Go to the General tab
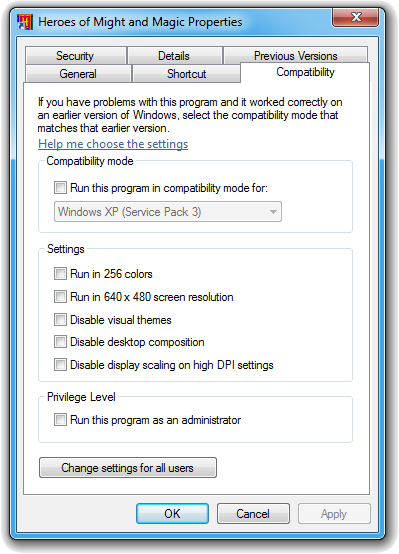 [x=78, y=74]
